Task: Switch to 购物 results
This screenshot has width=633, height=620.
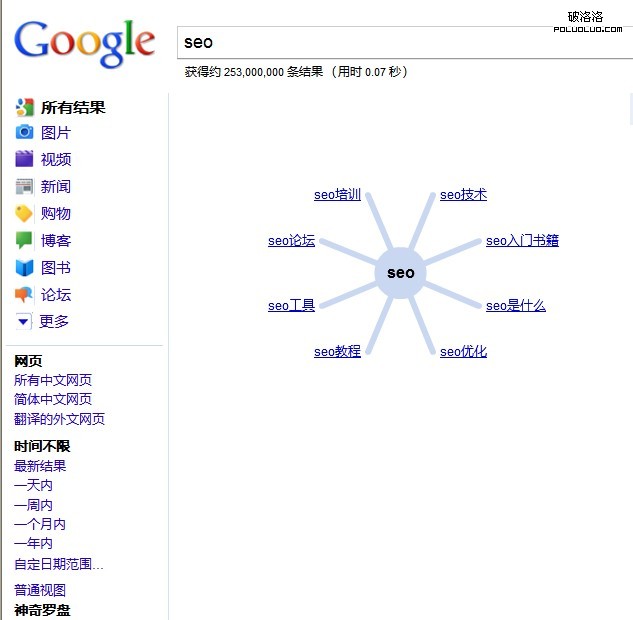Action: 56,213
